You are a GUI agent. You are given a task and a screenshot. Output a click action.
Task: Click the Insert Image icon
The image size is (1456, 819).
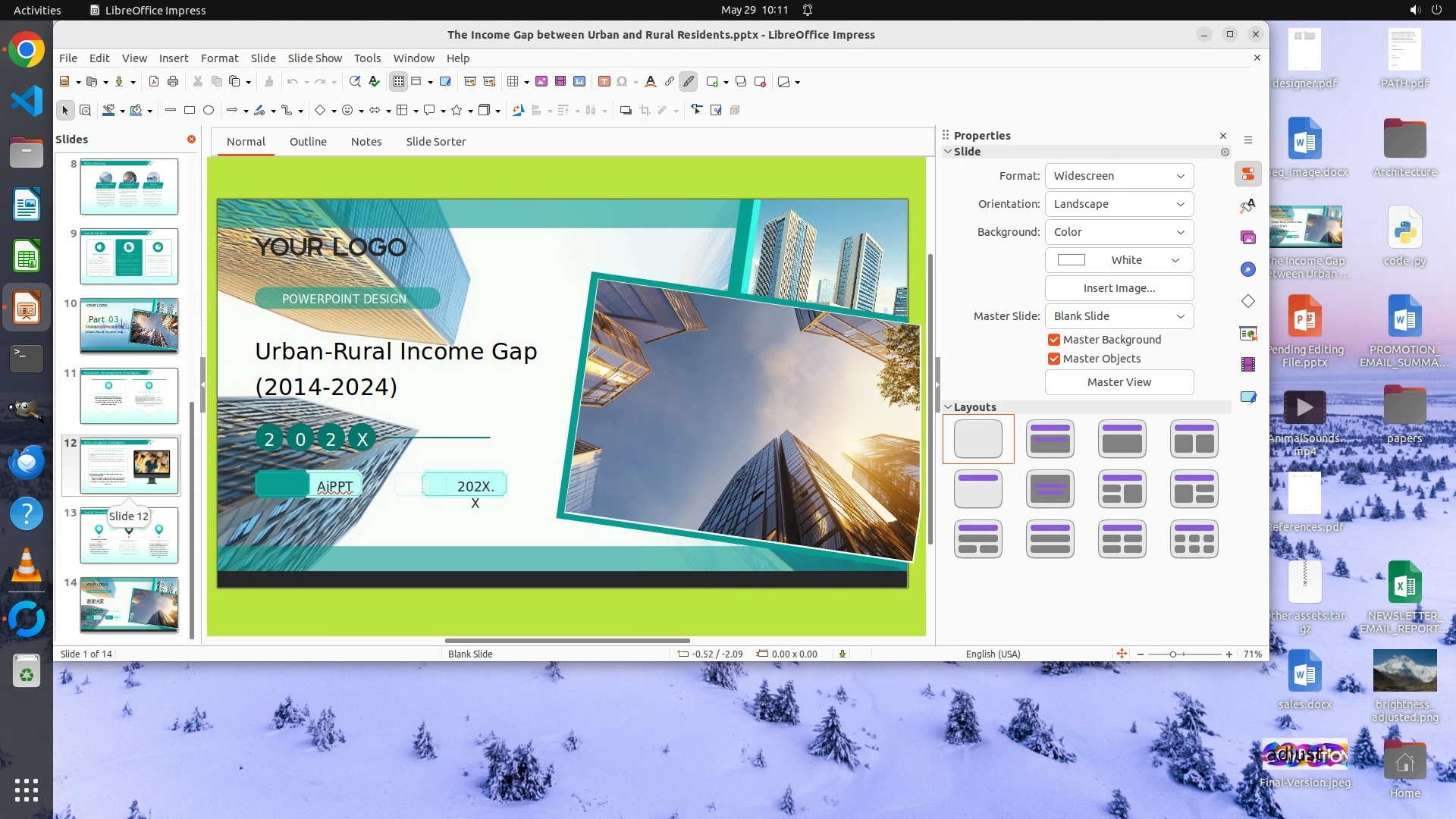tap(541, 82)
